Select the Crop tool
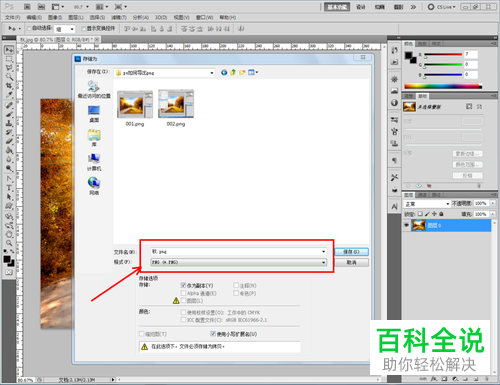500x385 pixels. 9,86
